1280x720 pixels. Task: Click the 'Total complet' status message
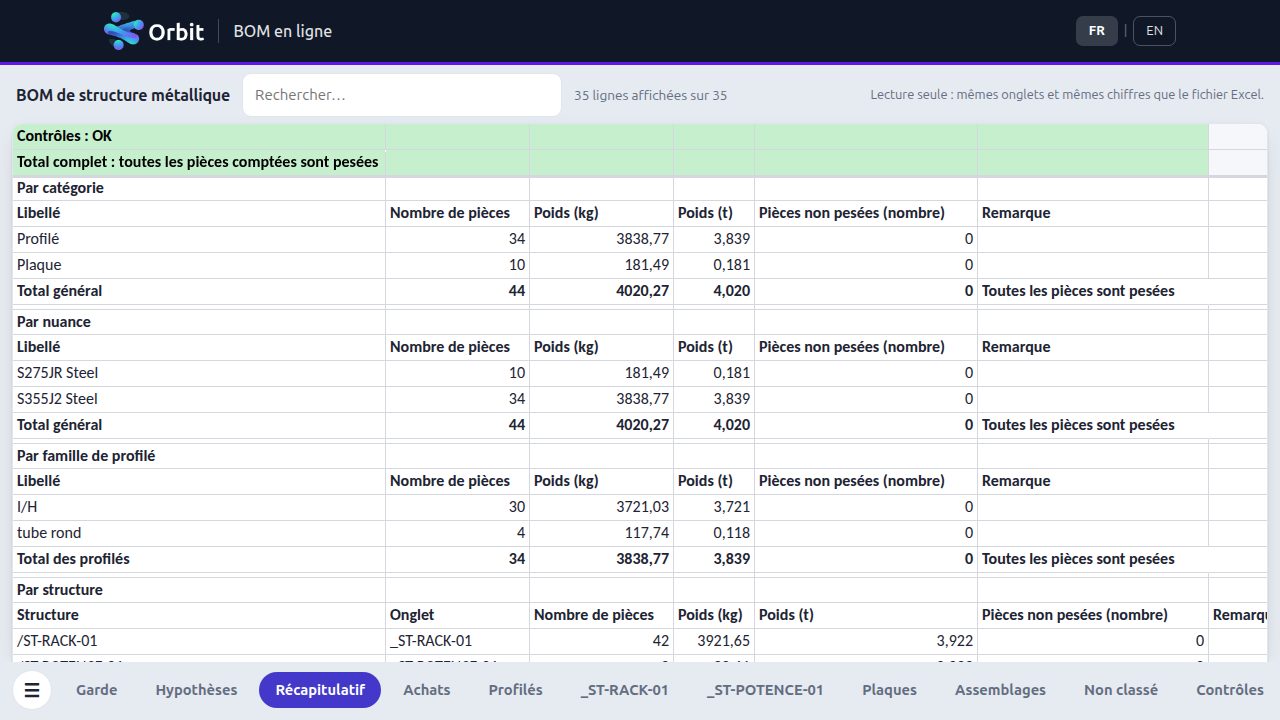pos(199,162)
